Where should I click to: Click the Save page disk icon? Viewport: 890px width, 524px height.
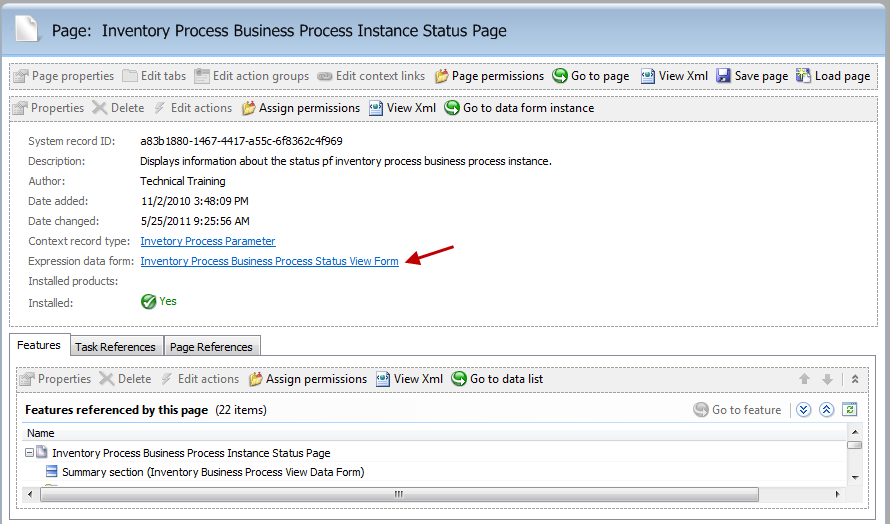[723, 76]
